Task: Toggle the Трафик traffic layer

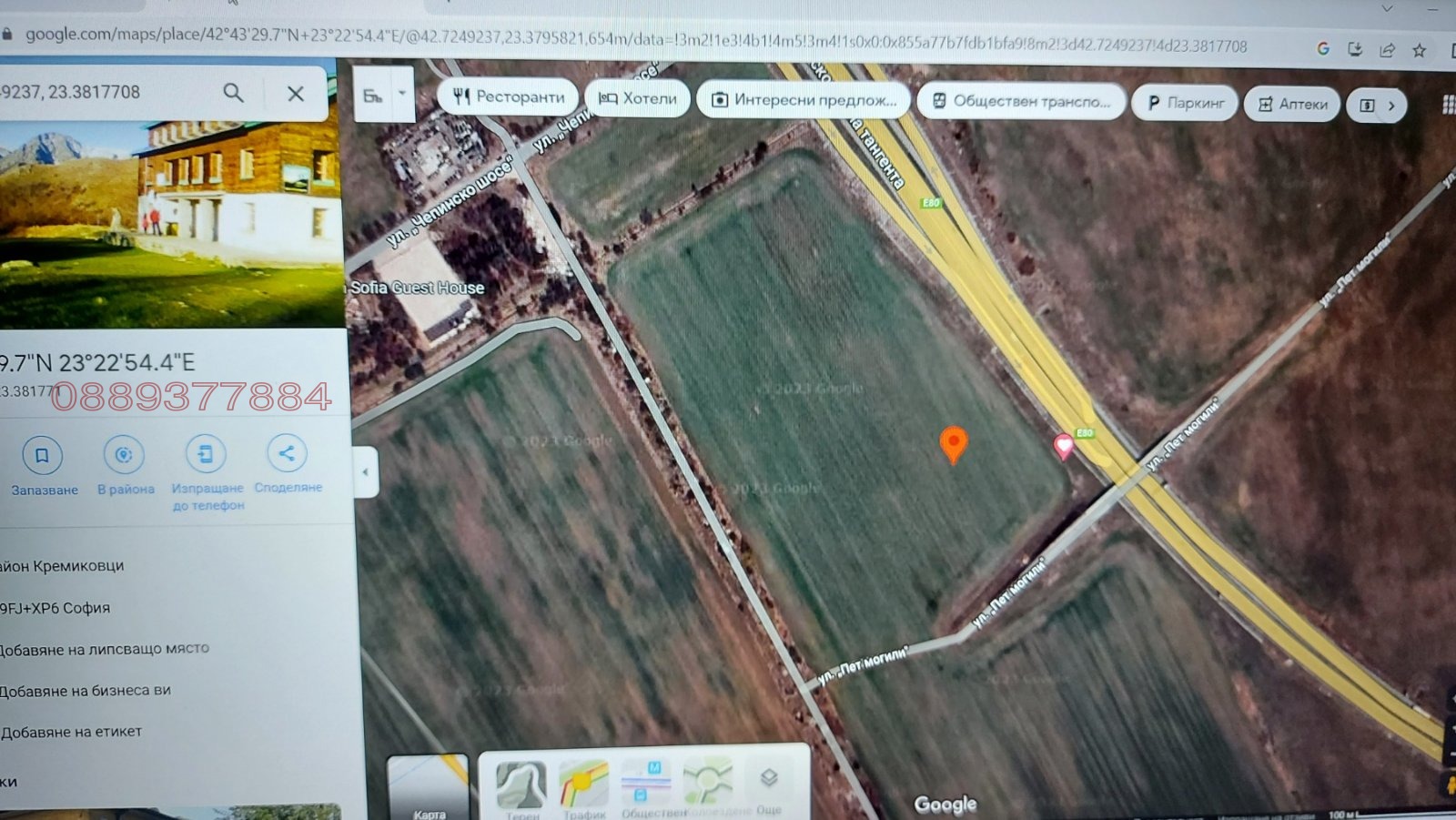Action: pyautogui.click(x=583, y=785)
